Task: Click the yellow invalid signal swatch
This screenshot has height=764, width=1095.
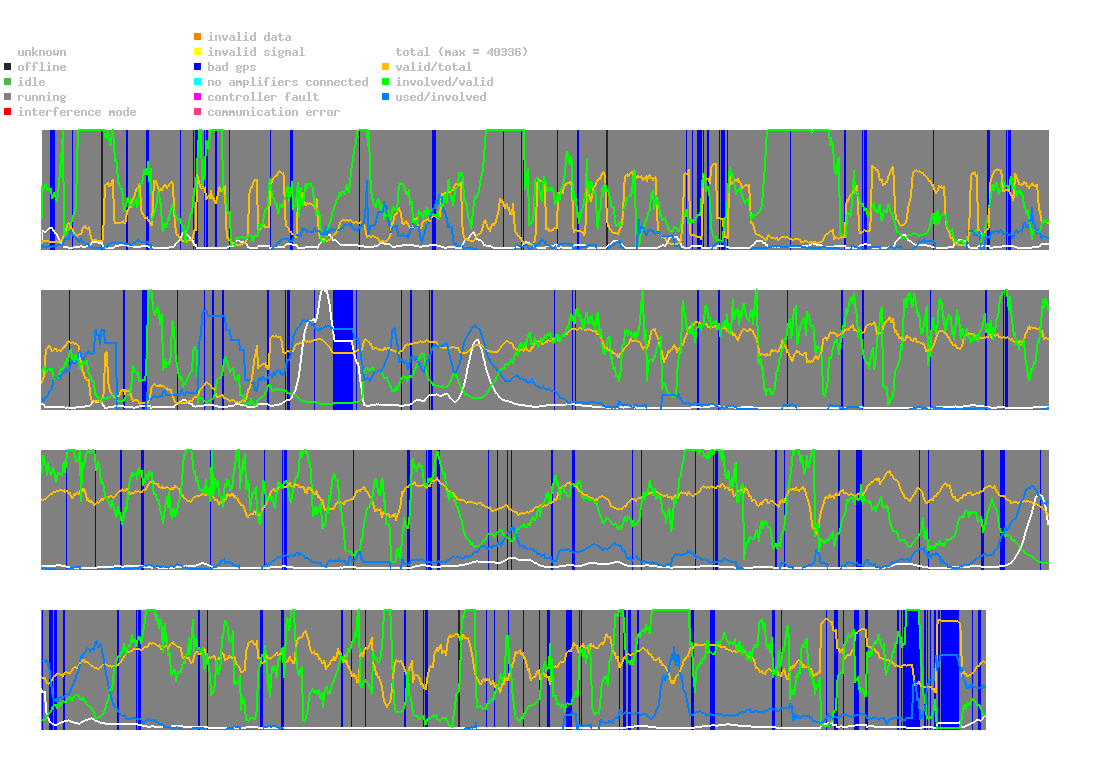Action: coord(198,52)
